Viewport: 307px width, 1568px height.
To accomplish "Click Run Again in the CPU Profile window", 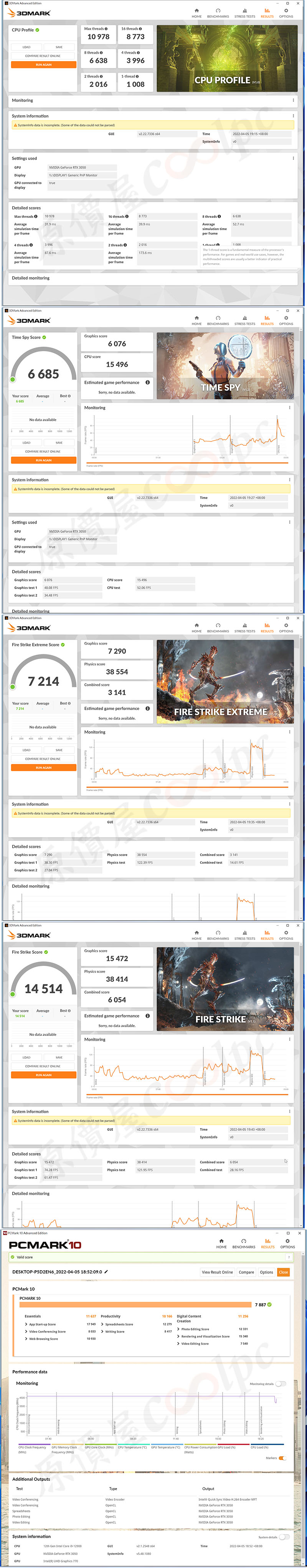I will 44,65.
